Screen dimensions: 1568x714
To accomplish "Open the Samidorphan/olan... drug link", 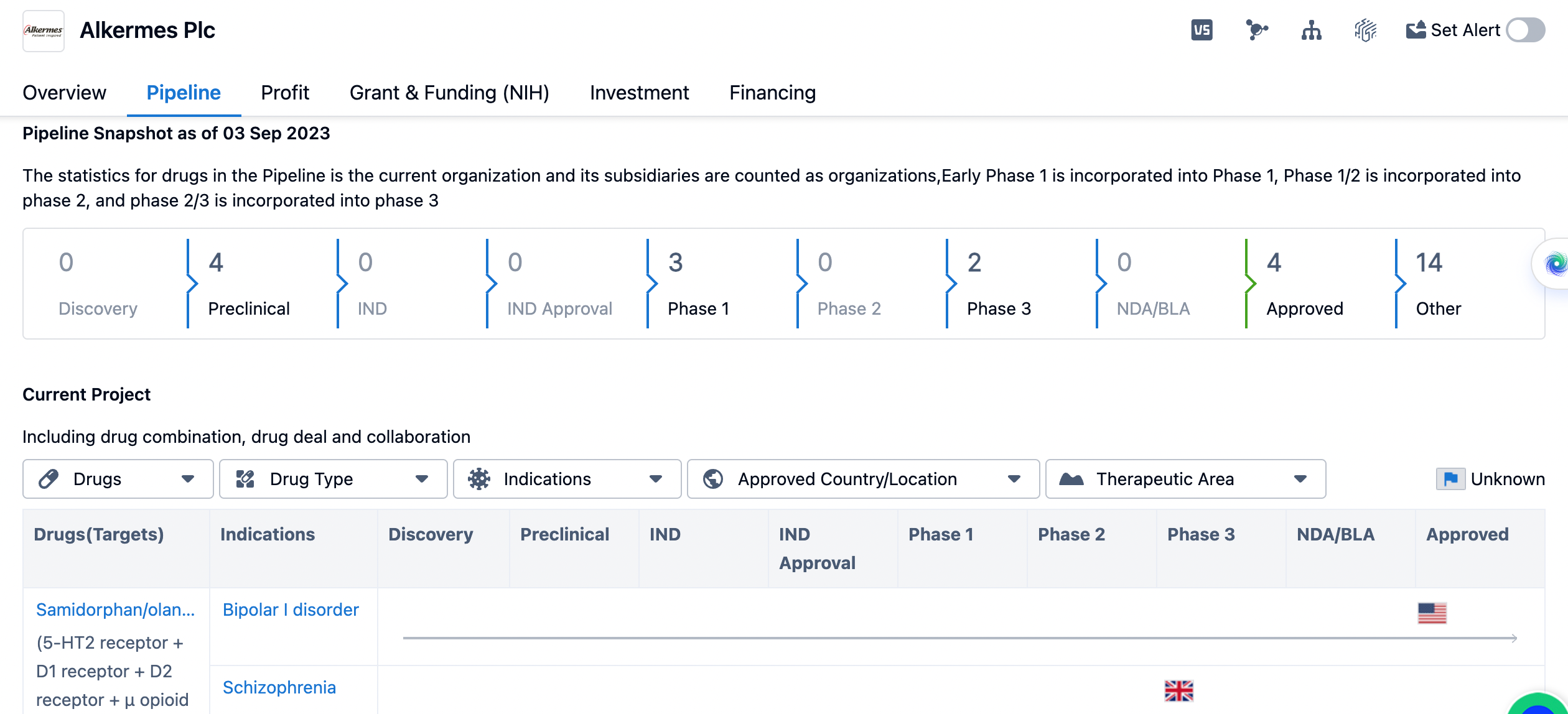I will pyautogui.click(x=115, y=610).
